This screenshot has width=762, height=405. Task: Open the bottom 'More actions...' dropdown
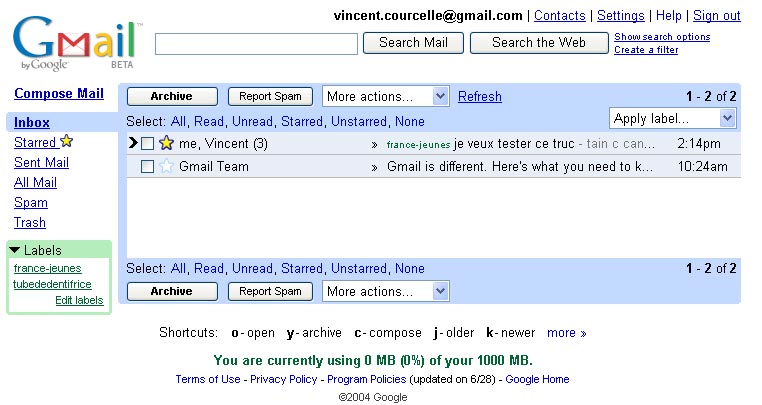[x=385, y=292]
